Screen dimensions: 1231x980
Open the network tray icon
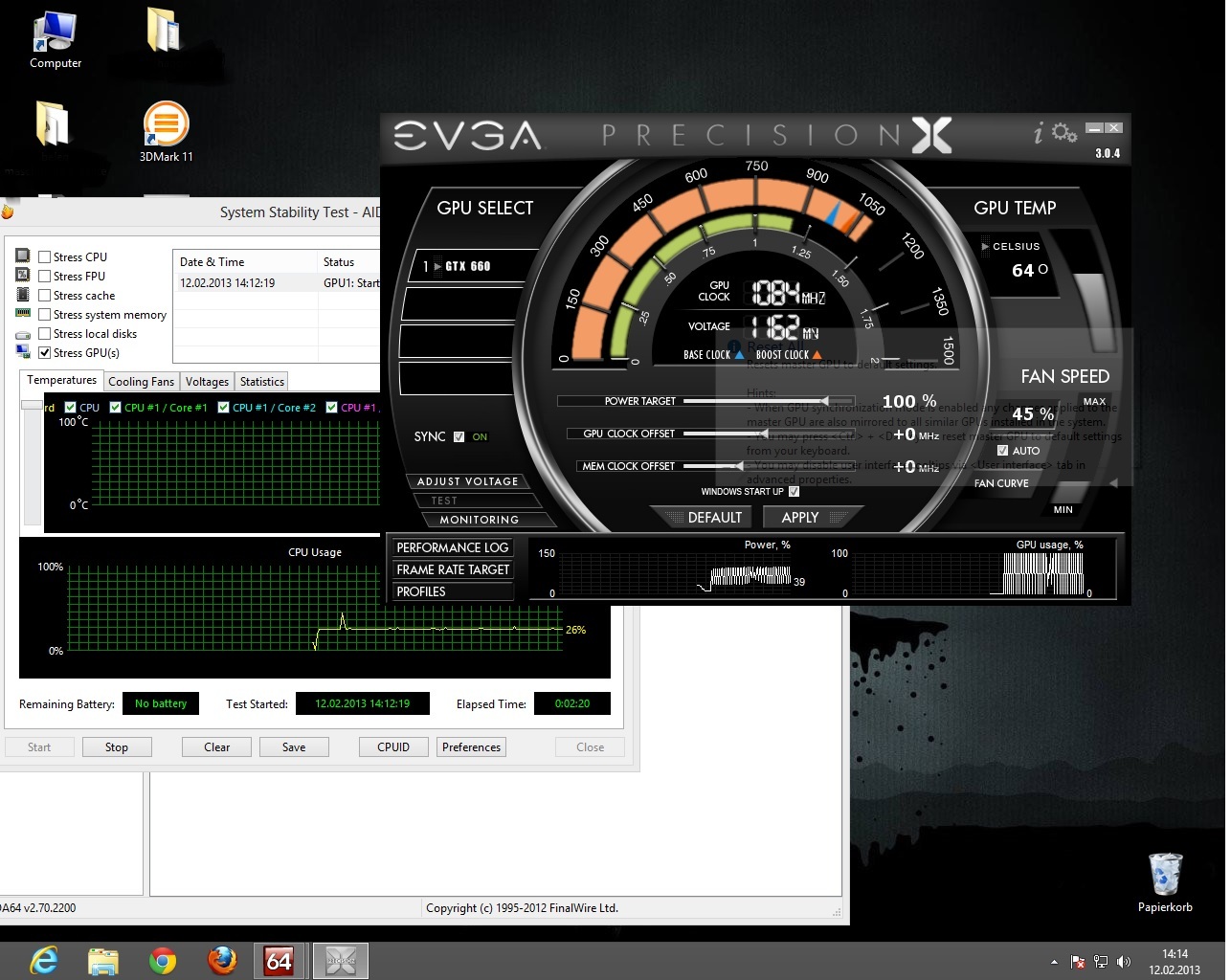point(1101,962)
